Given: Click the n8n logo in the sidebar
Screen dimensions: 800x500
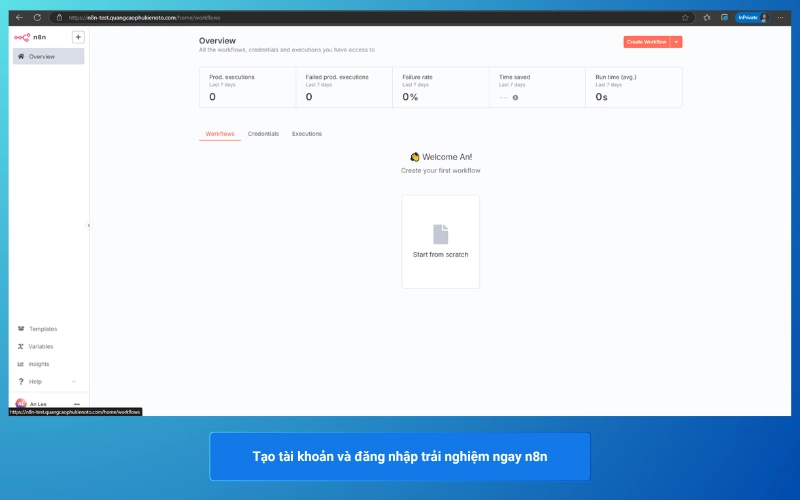Looking at the screenshot, I should tap(30, 37).
